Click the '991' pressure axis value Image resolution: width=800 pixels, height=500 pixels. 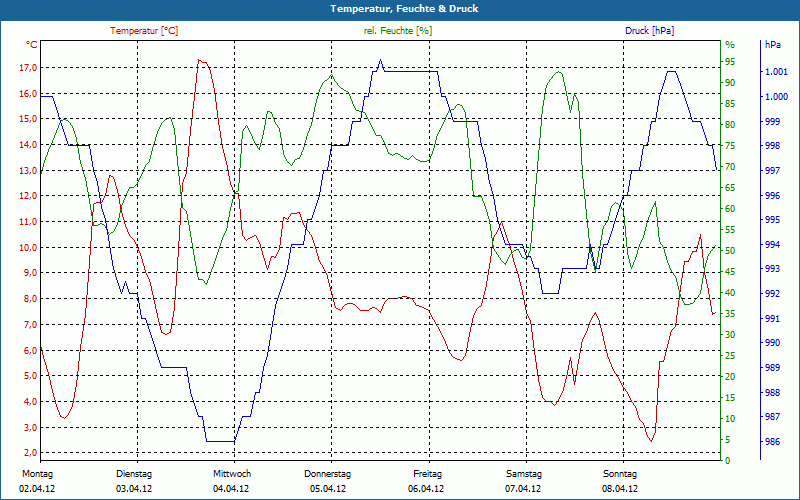[x=772, y=319]
